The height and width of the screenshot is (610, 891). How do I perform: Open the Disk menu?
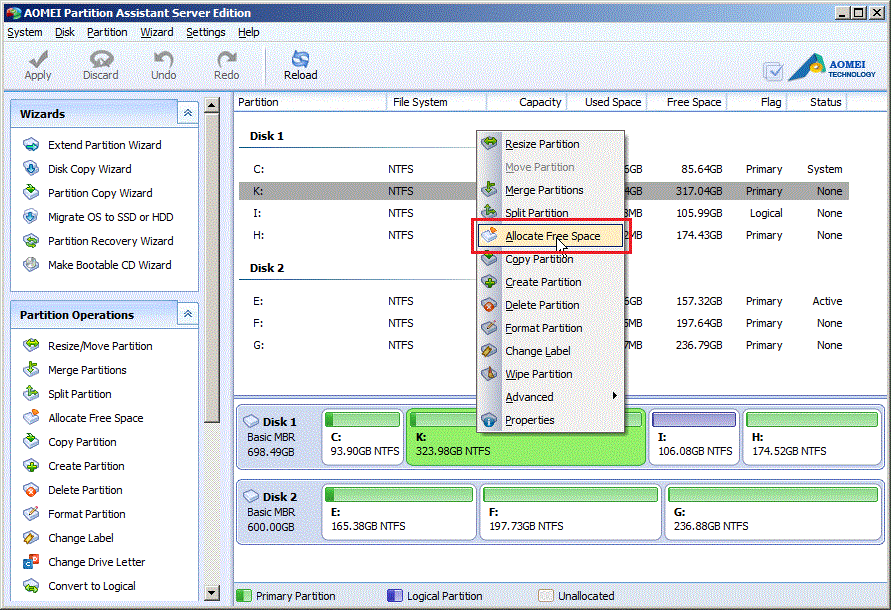(65, 32)
